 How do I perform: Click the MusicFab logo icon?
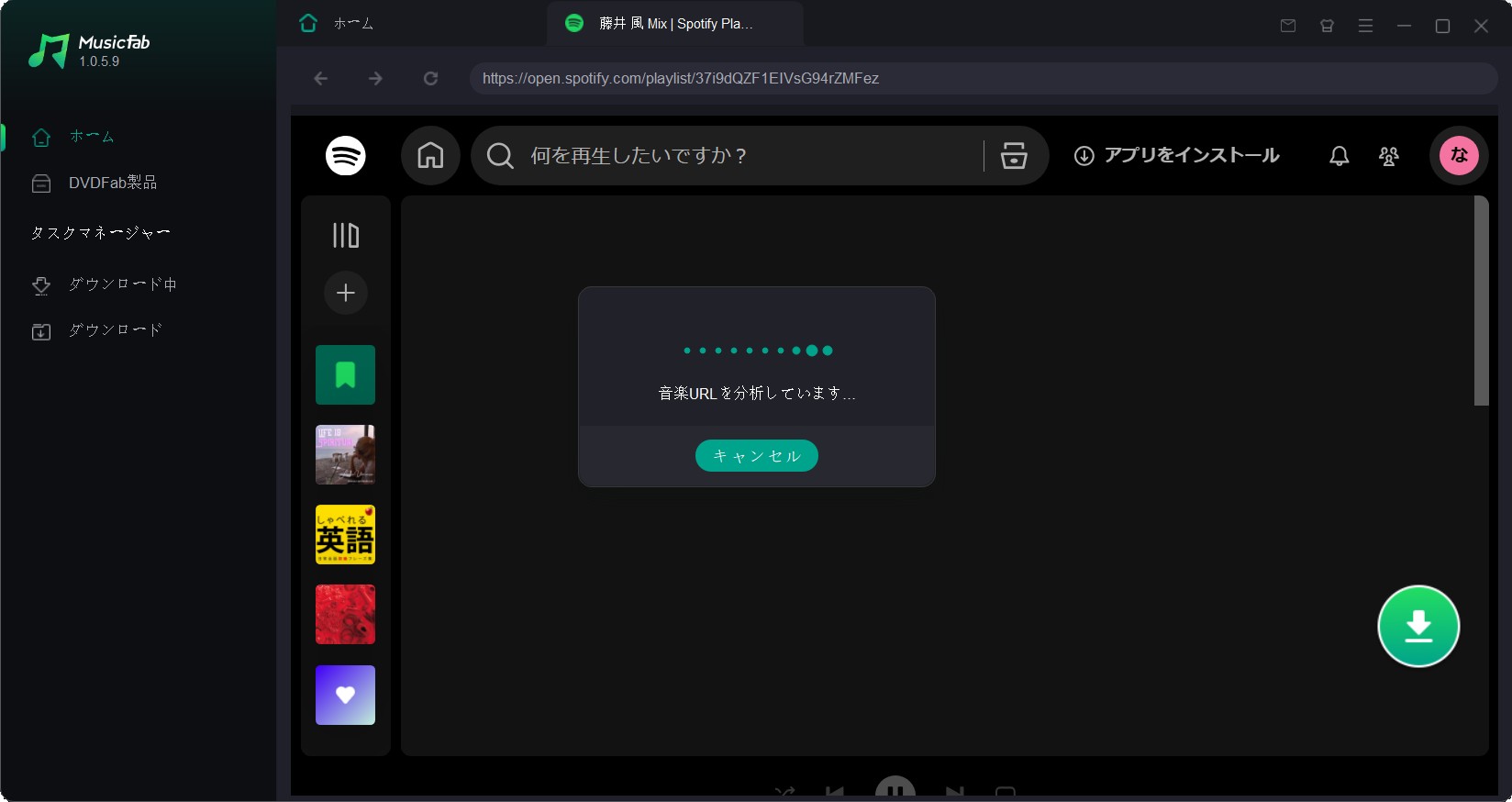49,51
